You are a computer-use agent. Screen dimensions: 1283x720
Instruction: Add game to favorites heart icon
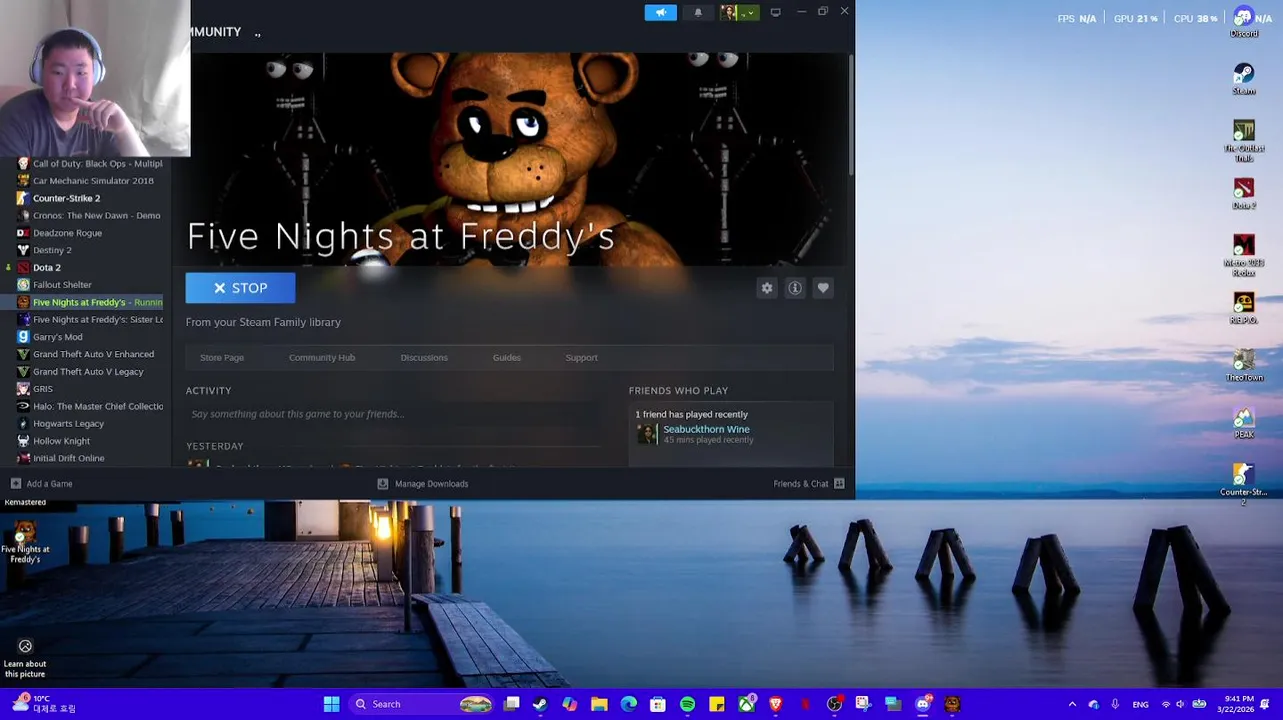(823, 288)
